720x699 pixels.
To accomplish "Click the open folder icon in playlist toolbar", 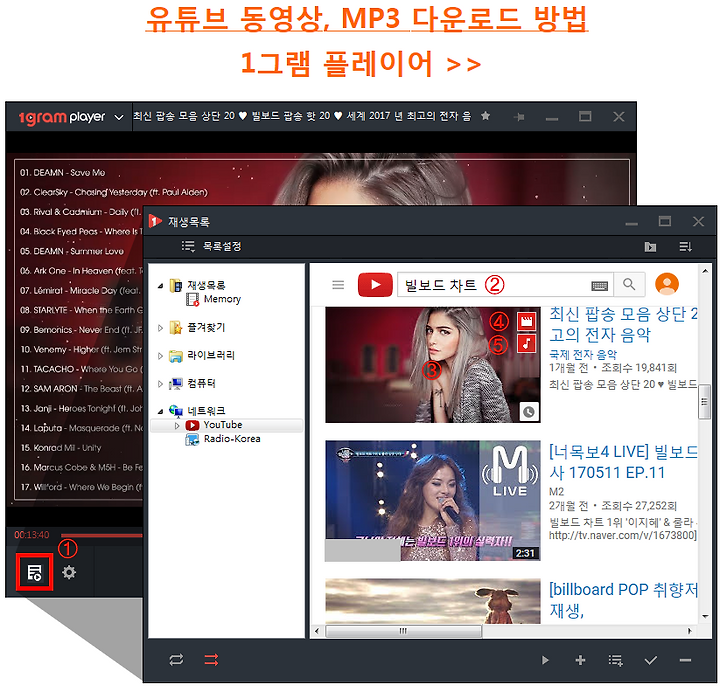I will coord(650,247).
